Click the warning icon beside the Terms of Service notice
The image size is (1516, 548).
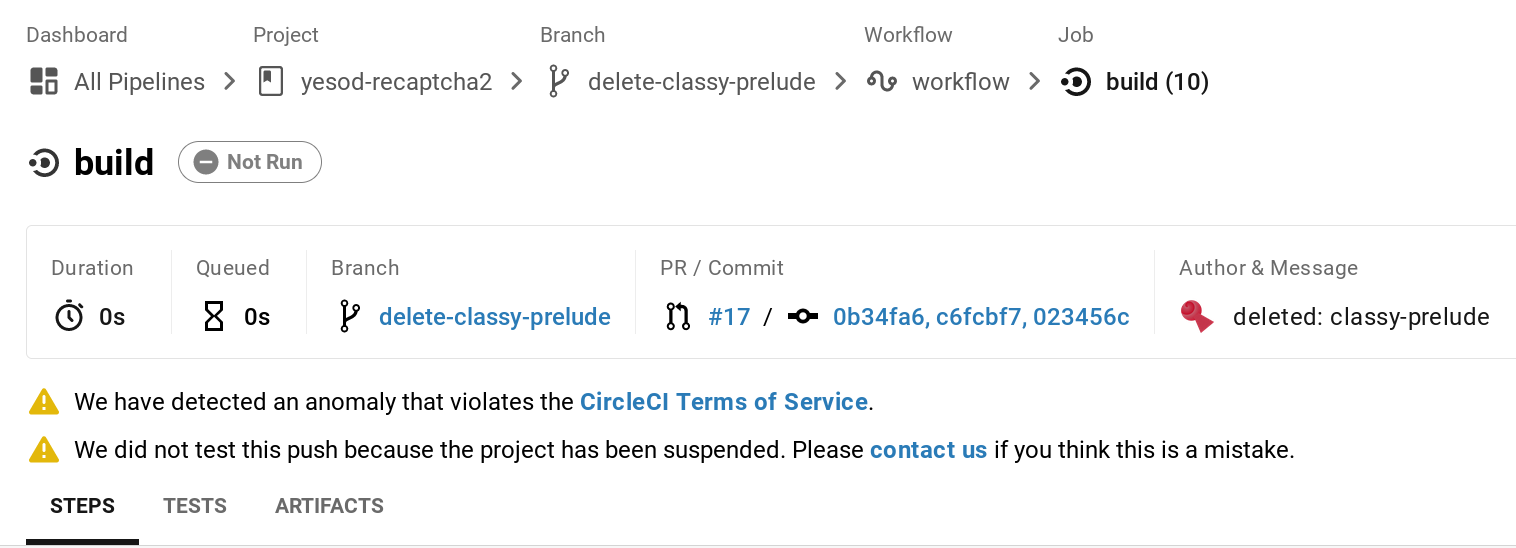44,402
